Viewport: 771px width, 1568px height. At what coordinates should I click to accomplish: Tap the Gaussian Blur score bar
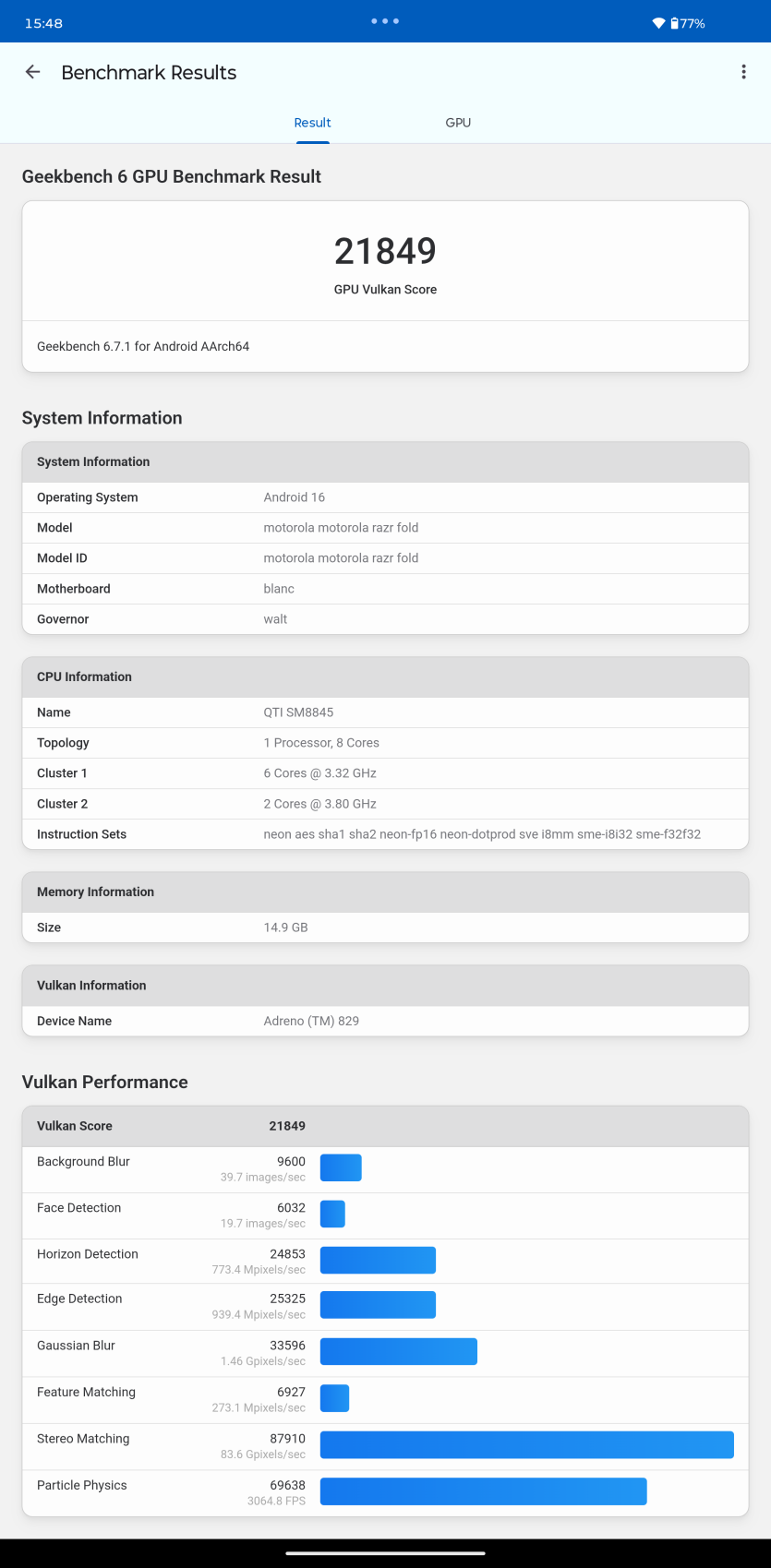(399, 1351)
